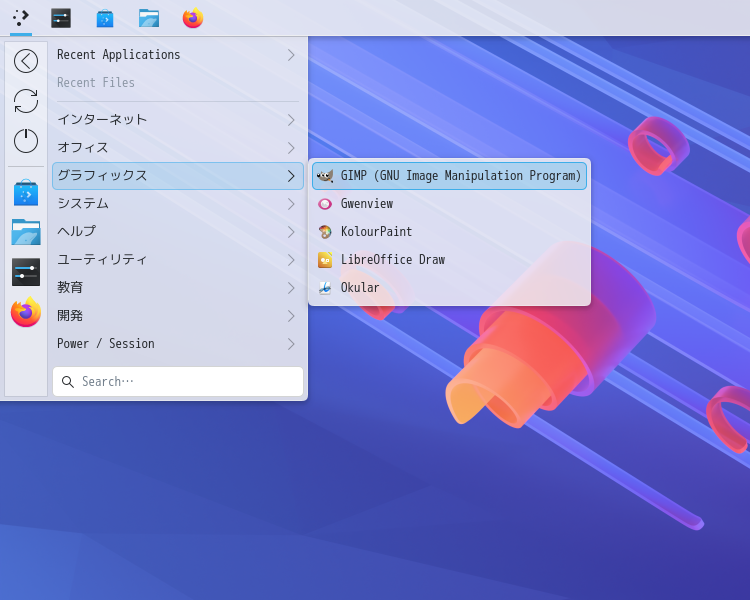Expand the ユーティリティ chevron
Screen dimensions: 750x600
[x=291, y=260]
